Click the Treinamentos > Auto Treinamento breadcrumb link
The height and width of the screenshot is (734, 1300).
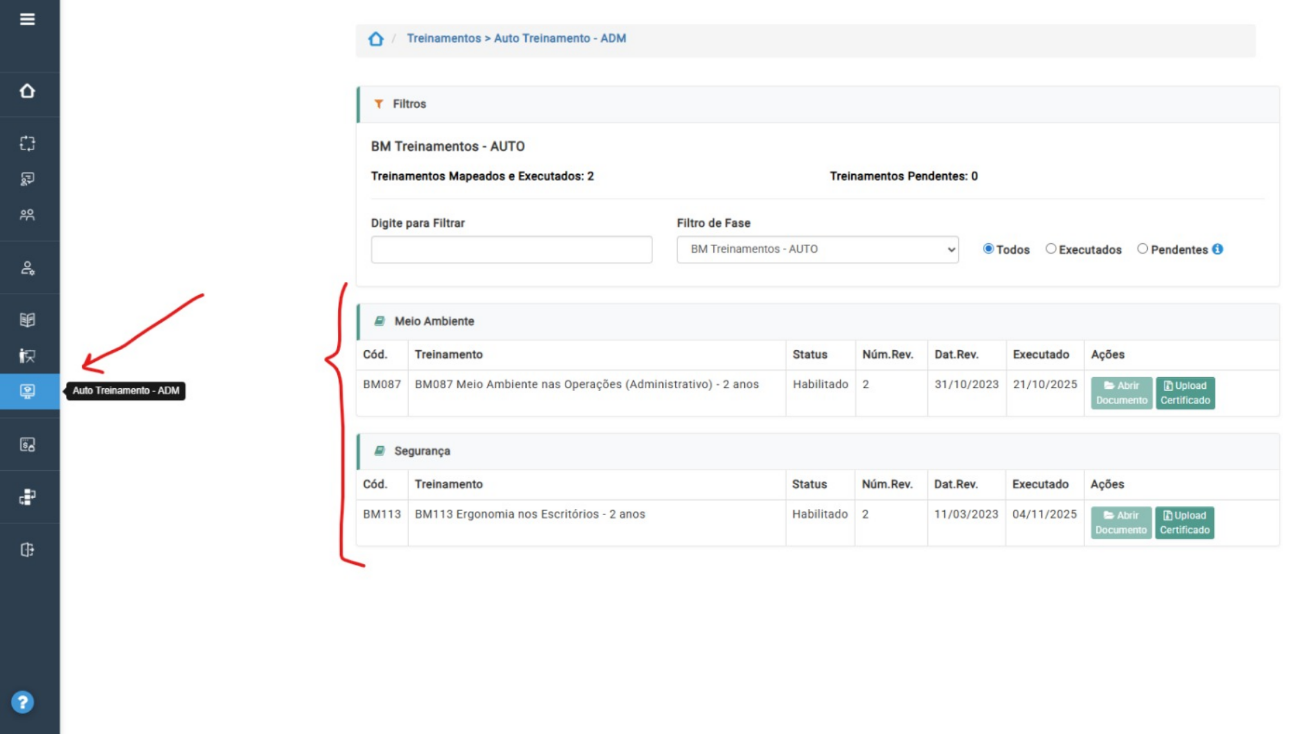click(x=516, y=39)
